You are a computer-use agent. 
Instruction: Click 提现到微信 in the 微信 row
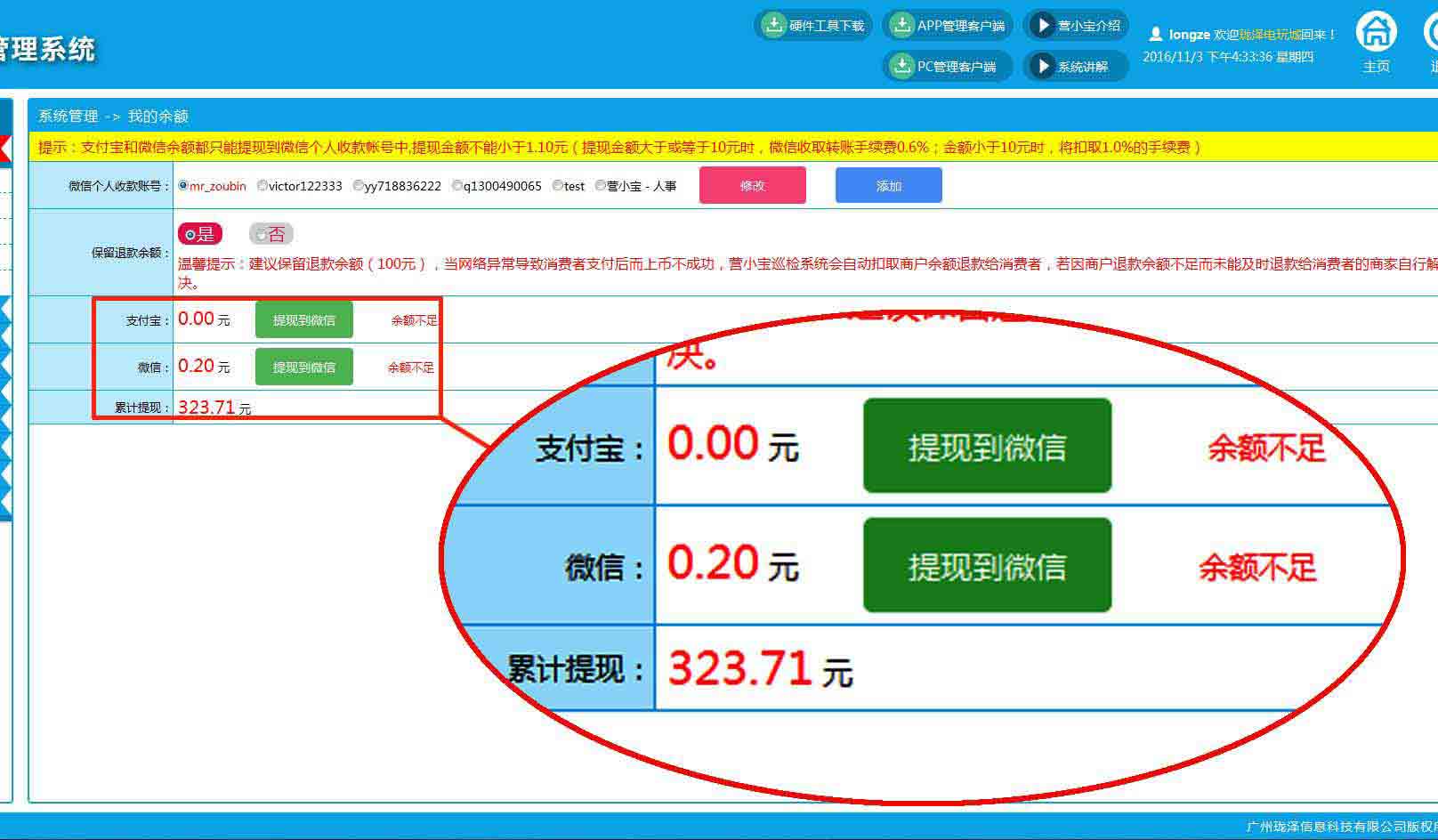(x=304, y=367)
